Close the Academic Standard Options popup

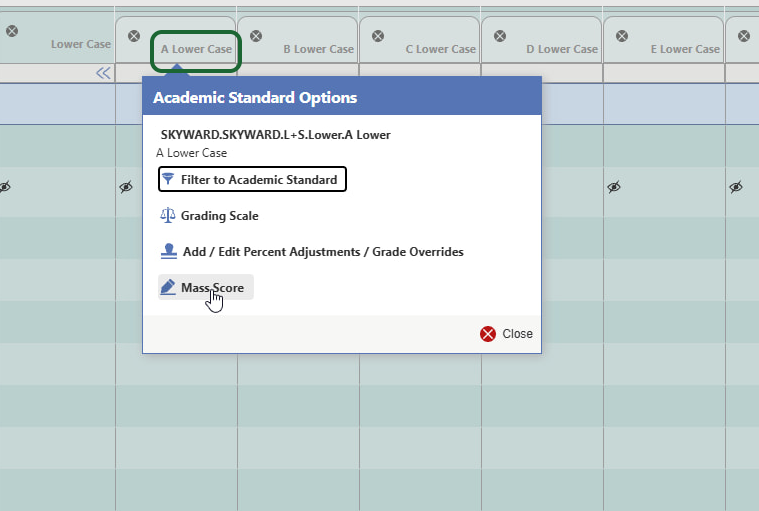click(x=506, y=334)
